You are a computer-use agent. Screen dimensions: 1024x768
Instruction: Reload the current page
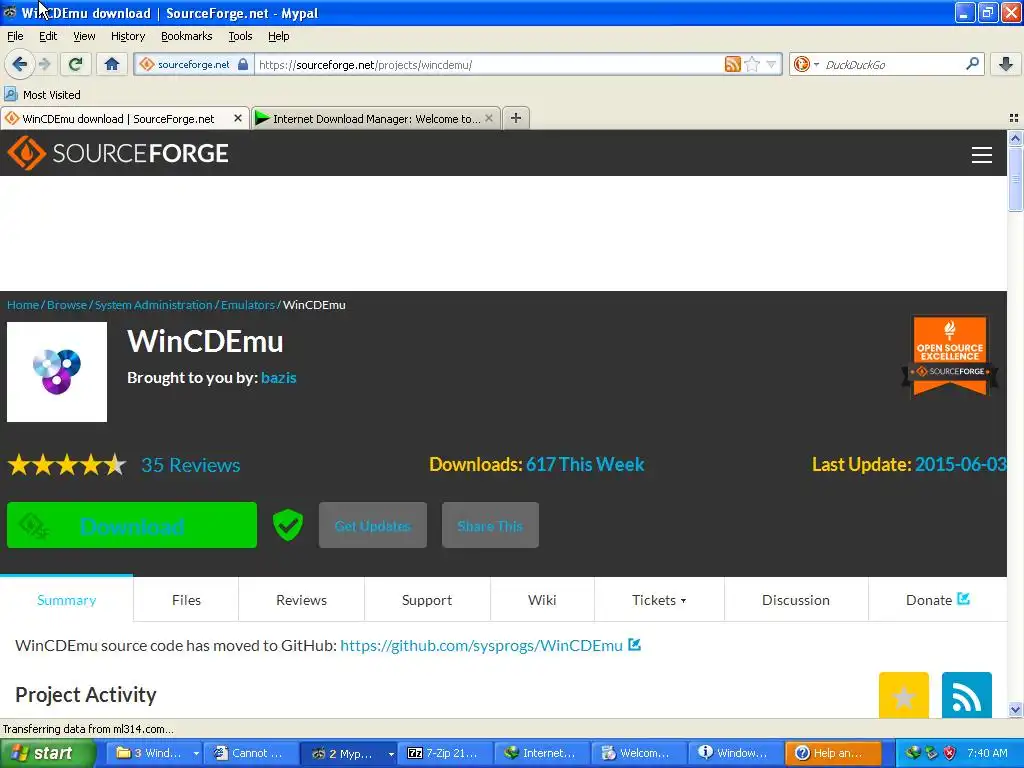[76, 64]
